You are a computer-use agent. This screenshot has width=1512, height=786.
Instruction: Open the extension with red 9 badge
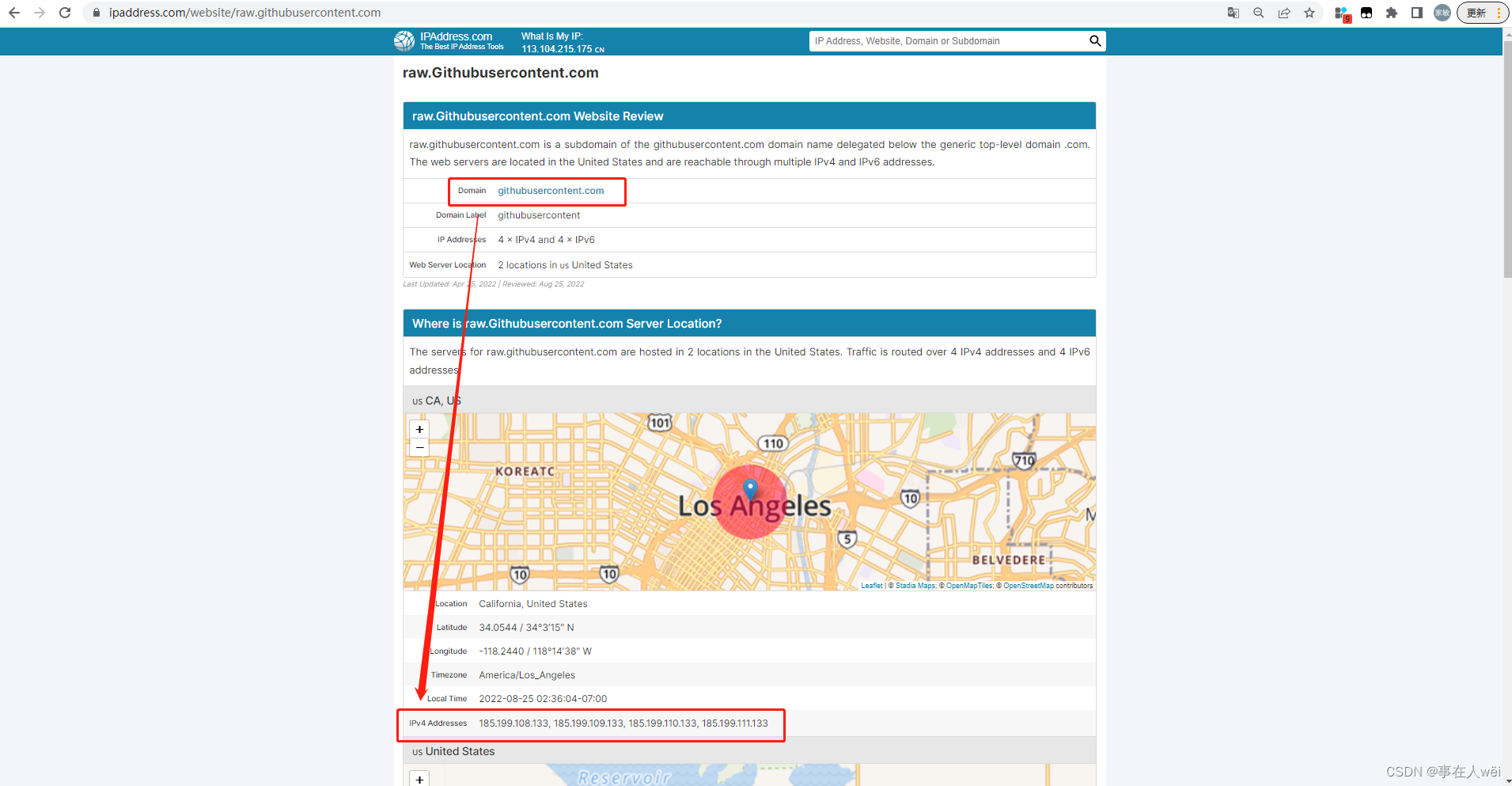(1342, 13)
